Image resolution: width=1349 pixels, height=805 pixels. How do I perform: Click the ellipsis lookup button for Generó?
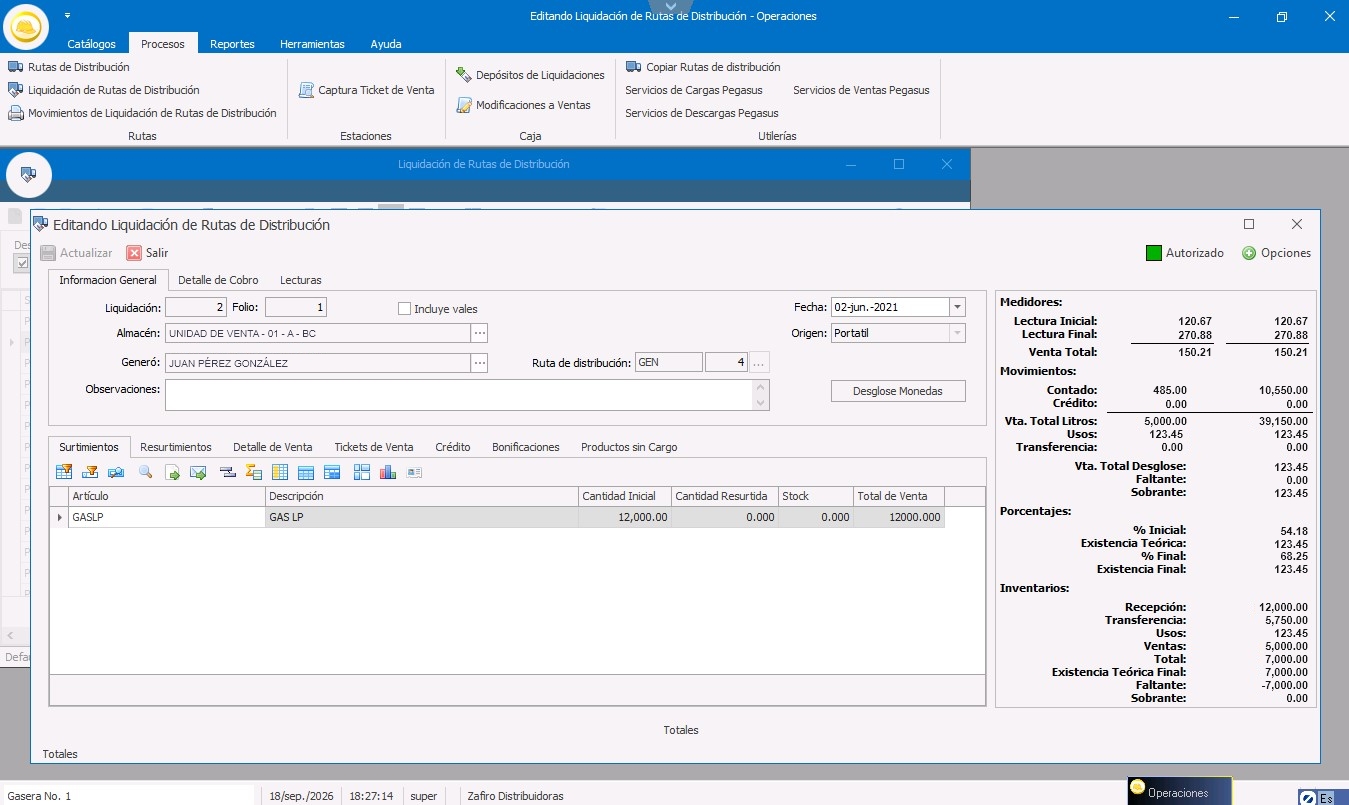480,363
